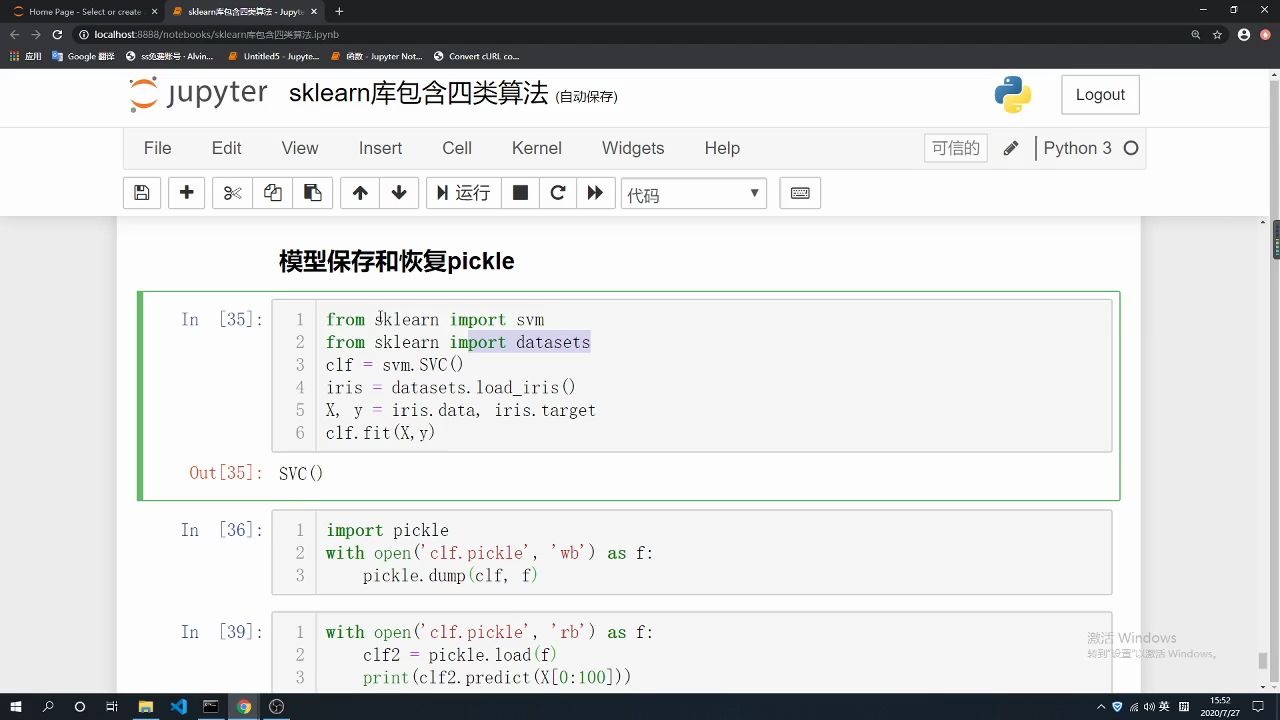
Task: Open the cell type dropdown showing 代码
Action: coord(693,193)
